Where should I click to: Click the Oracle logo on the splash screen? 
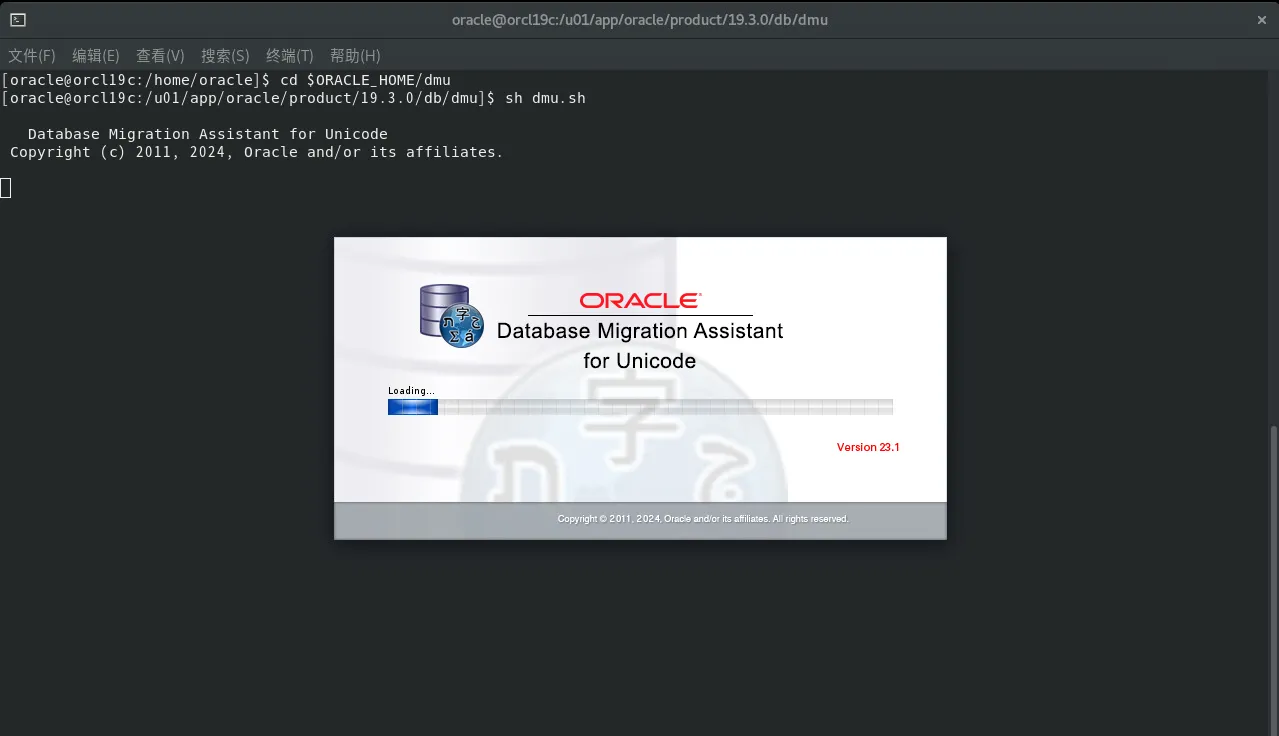pos(639,300)
